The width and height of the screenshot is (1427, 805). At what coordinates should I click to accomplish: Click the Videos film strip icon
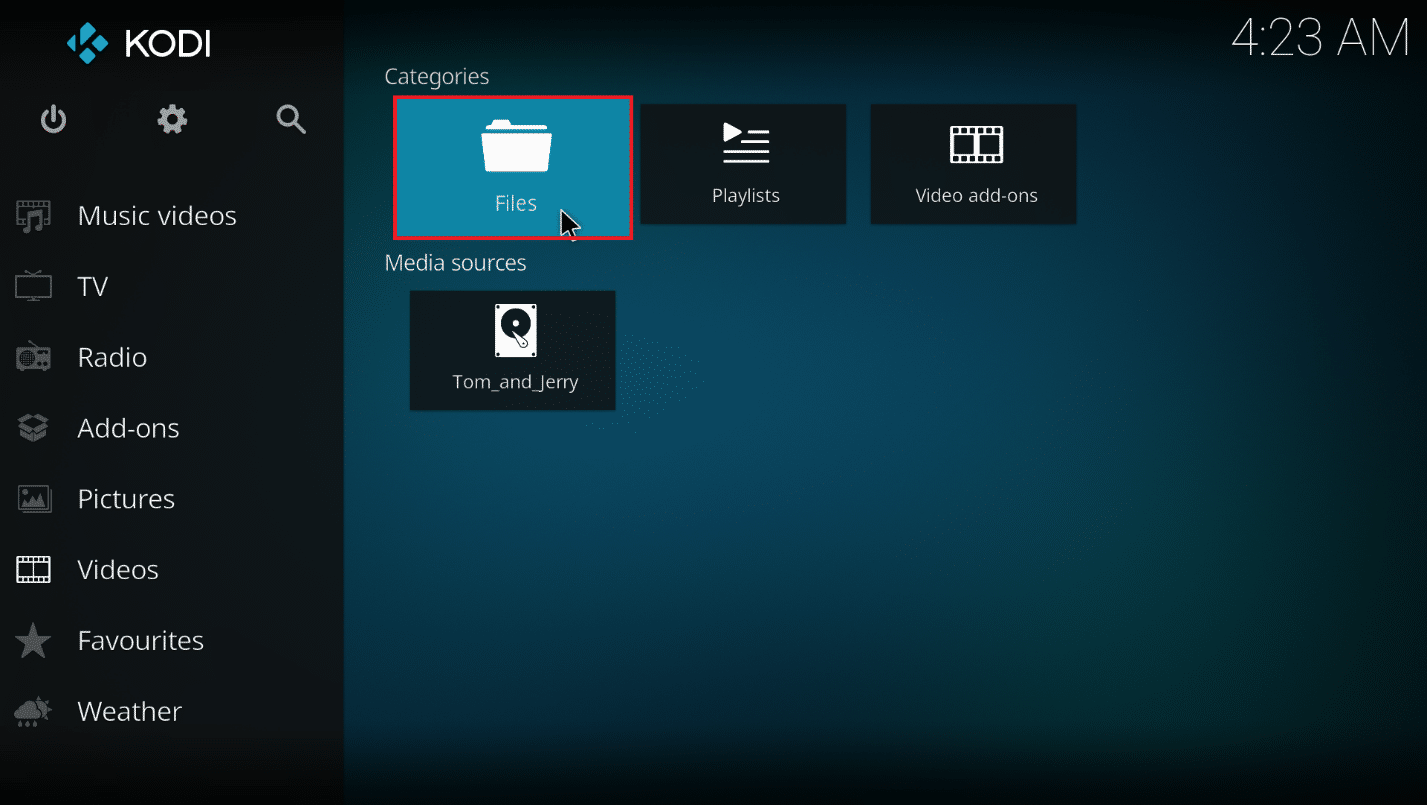[x=33, y=570]
